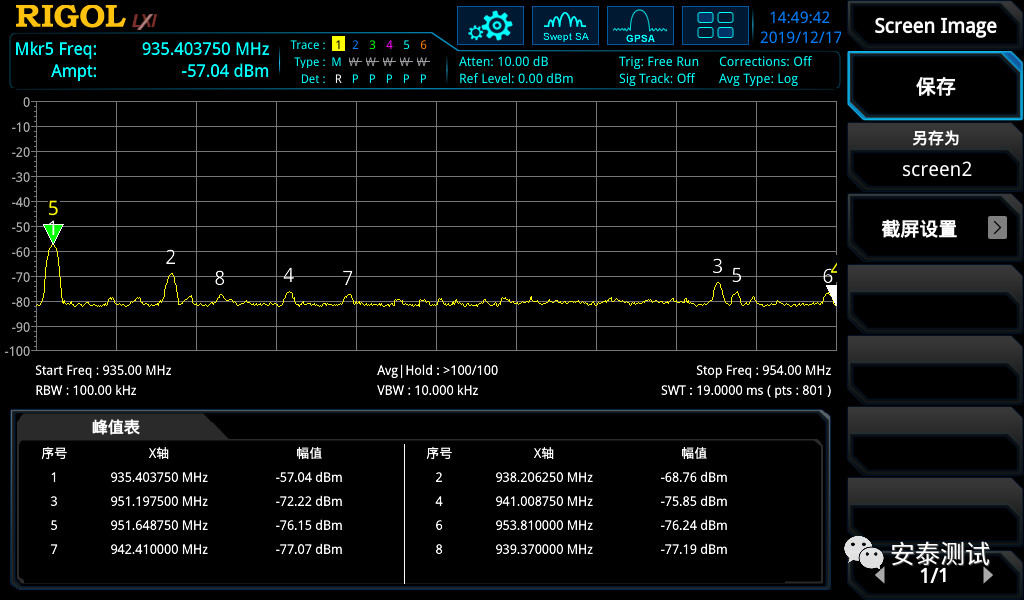
Task: Click the 保存 save button
Action: (x=935, y=86)
